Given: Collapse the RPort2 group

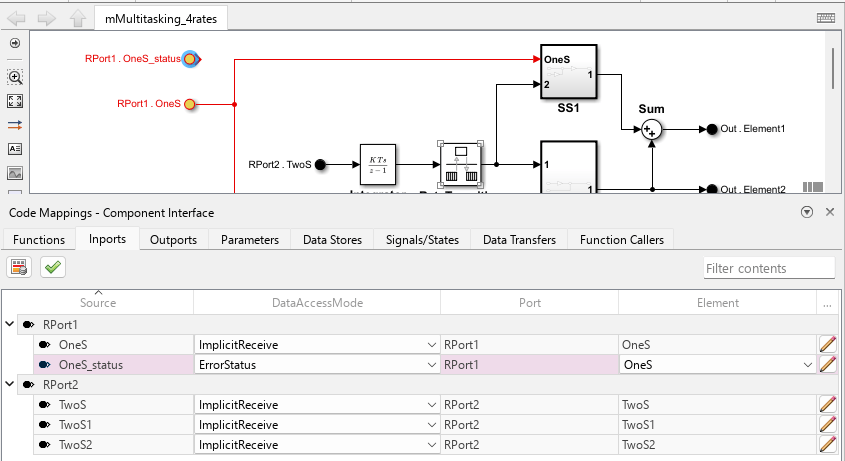Looking at the screenshot, I should (10, 384).
